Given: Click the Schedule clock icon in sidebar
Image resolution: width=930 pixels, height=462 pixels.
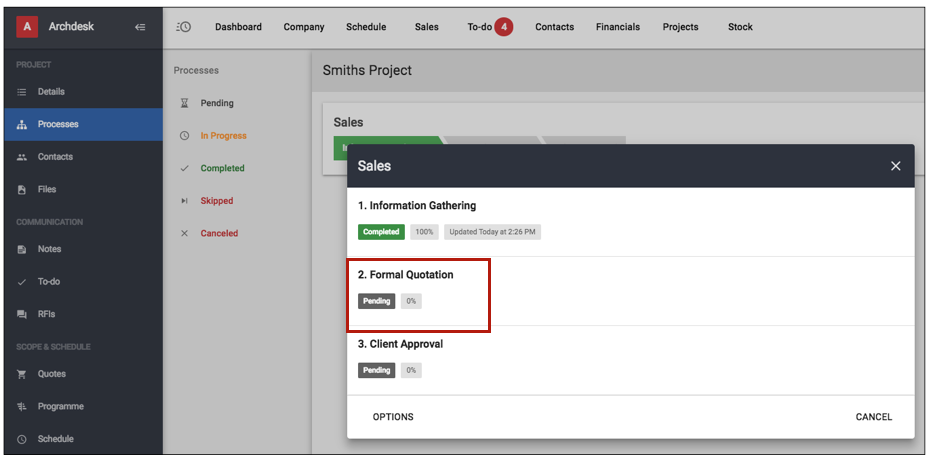Looking at the screenshot, I should 22,439.
